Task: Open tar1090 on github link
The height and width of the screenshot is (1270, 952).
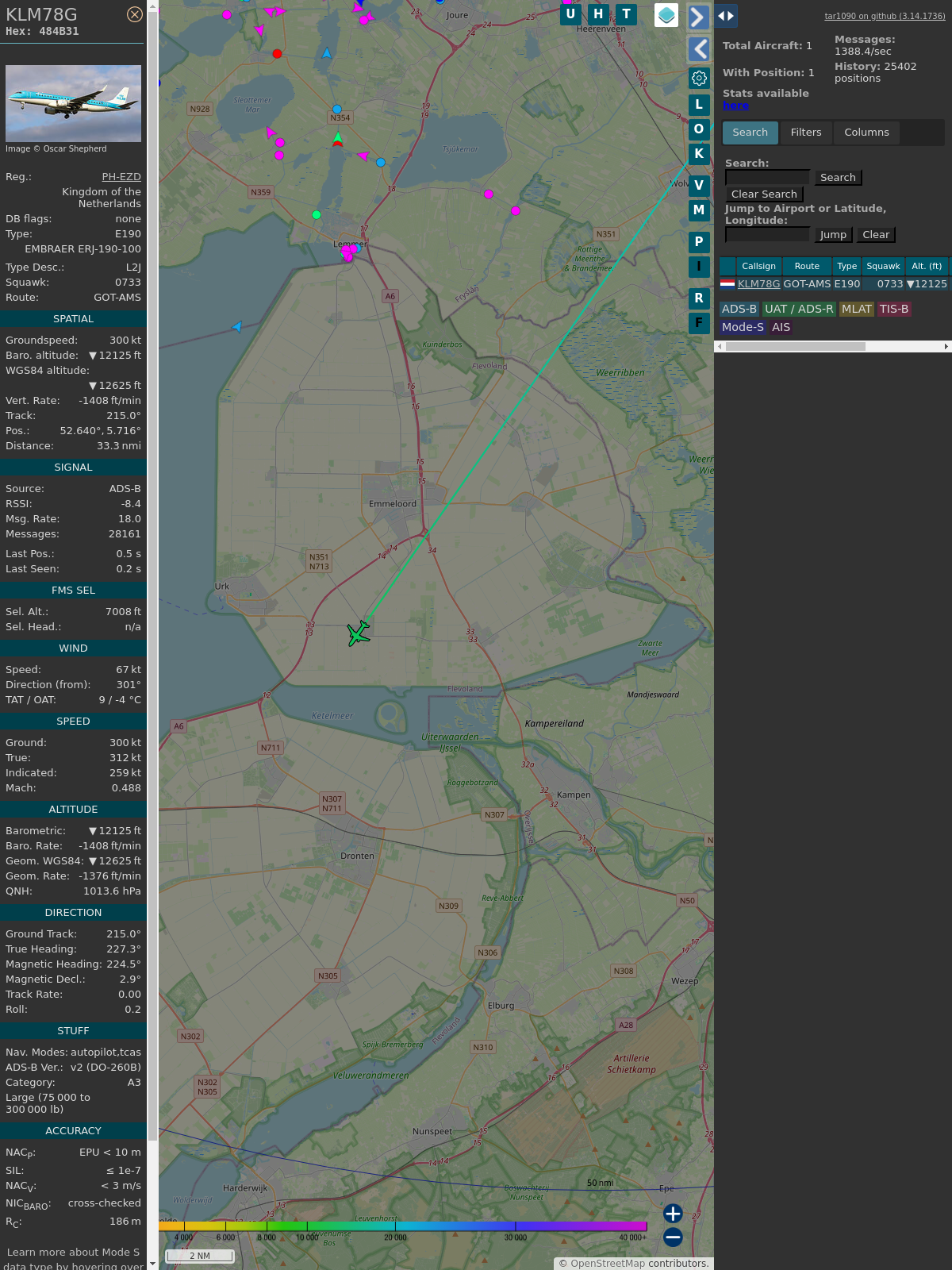Action: (x=885, y=16)
